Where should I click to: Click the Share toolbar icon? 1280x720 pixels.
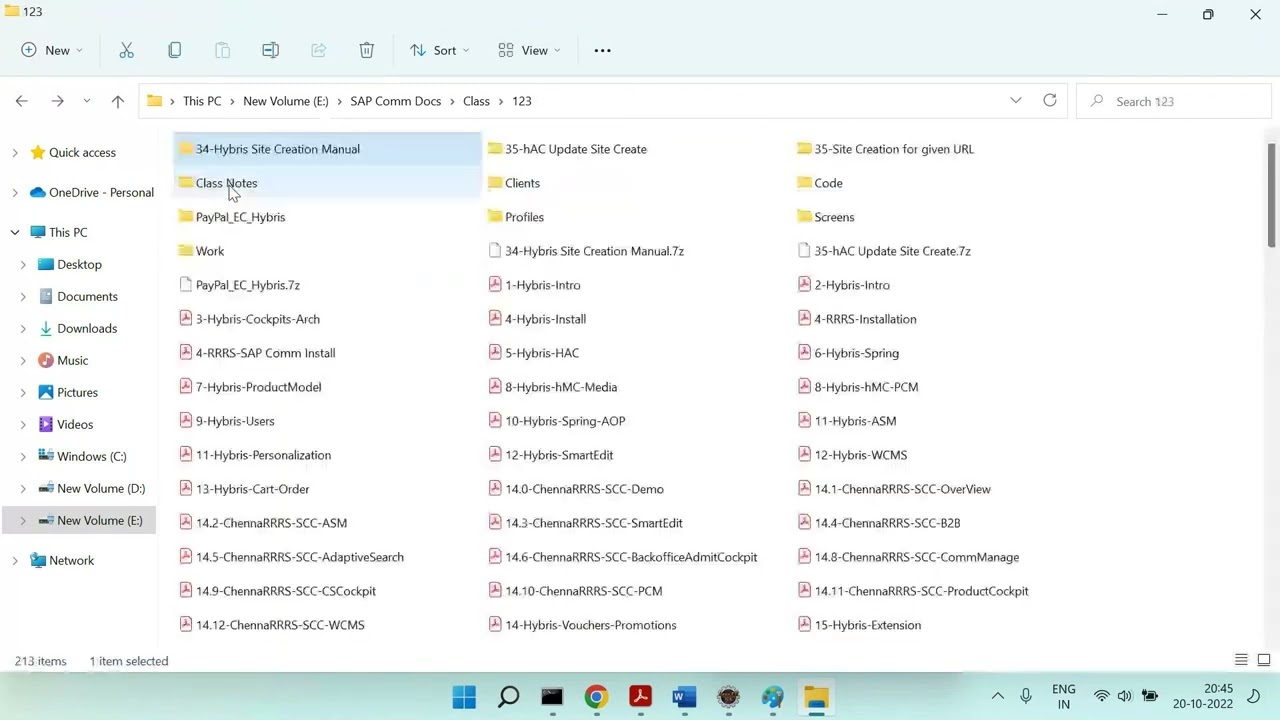318,50
